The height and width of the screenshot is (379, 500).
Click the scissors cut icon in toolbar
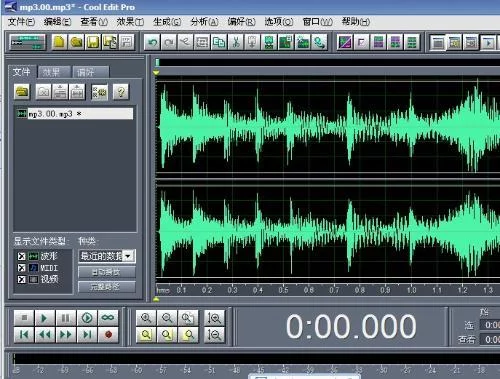(x=236, y=42)
